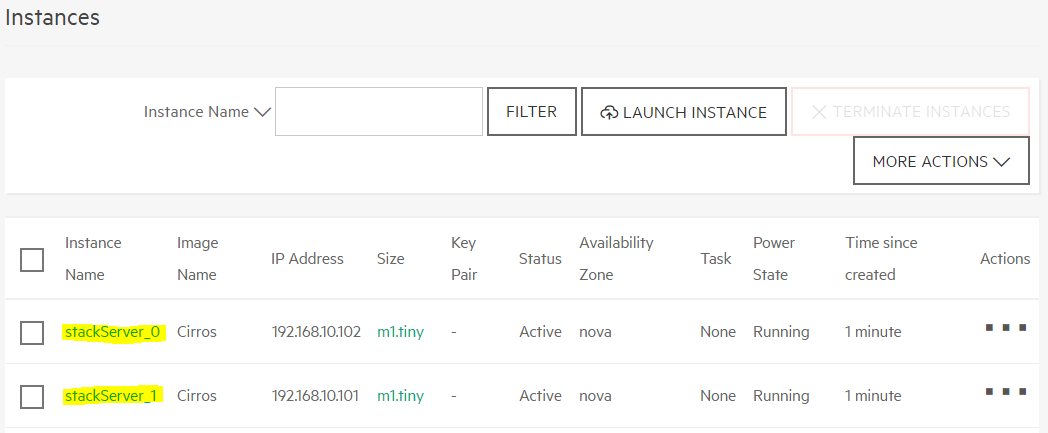Click the Launch Instance button

coord(684,112)
